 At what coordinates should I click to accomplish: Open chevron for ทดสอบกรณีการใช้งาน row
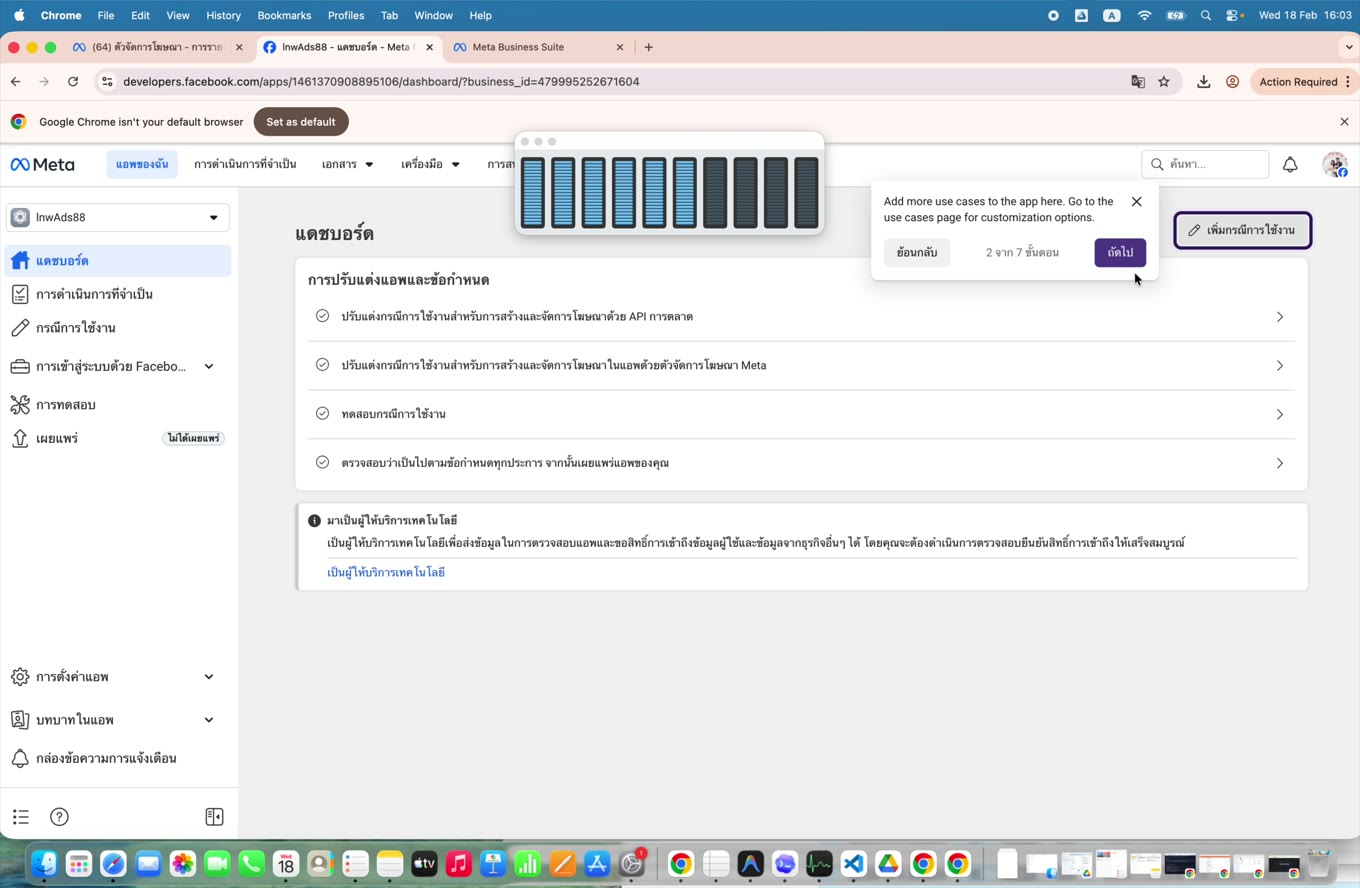1280,414
